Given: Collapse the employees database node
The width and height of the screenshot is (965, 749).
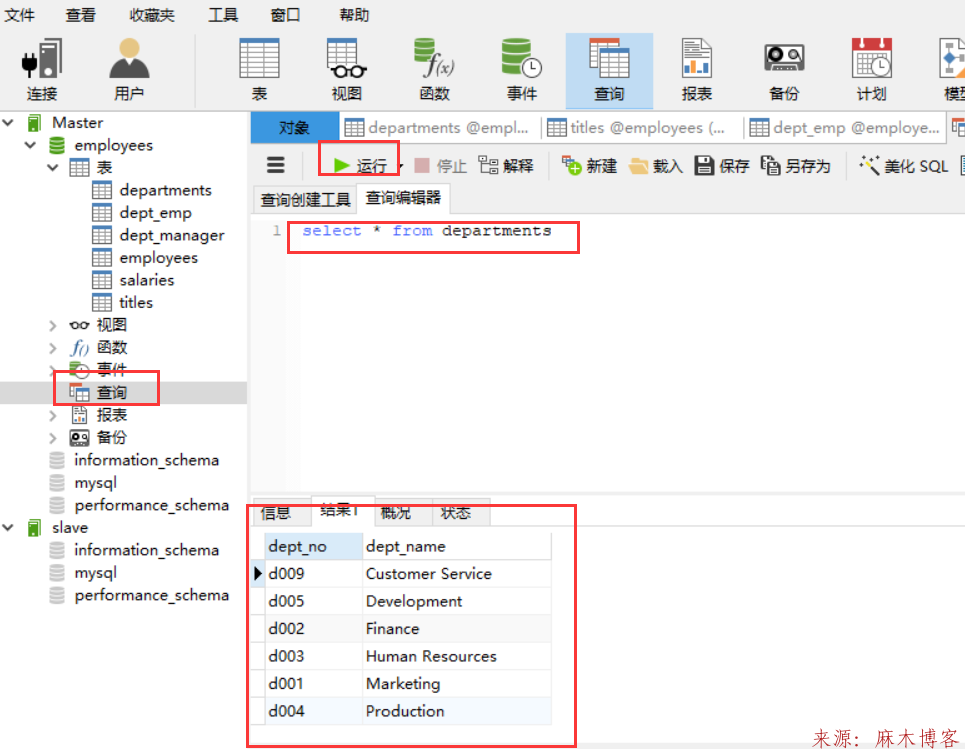Looking at the screenshot, I should 30,145.
